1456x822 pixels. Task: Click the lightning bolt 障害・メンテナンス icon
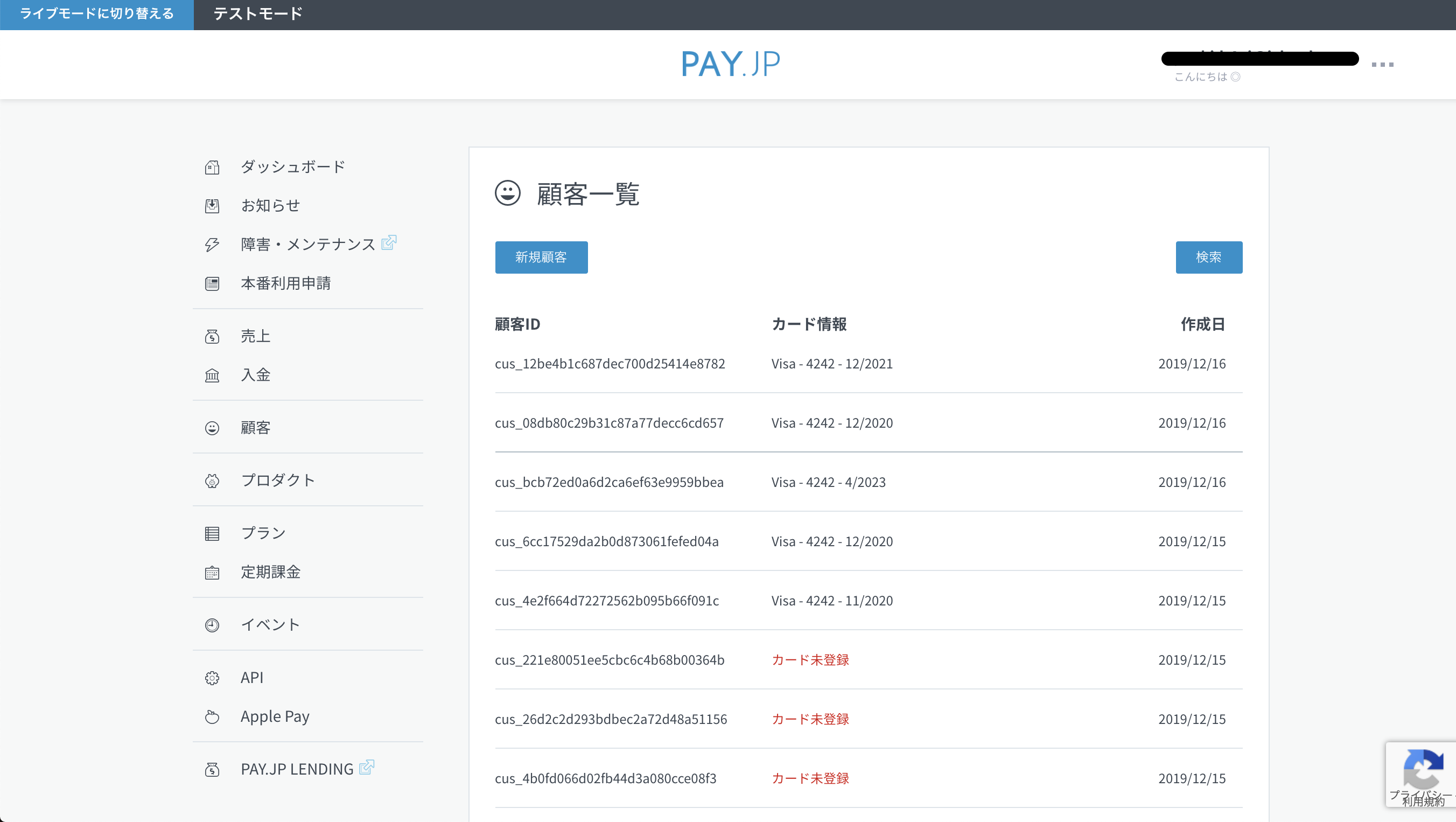212,245
